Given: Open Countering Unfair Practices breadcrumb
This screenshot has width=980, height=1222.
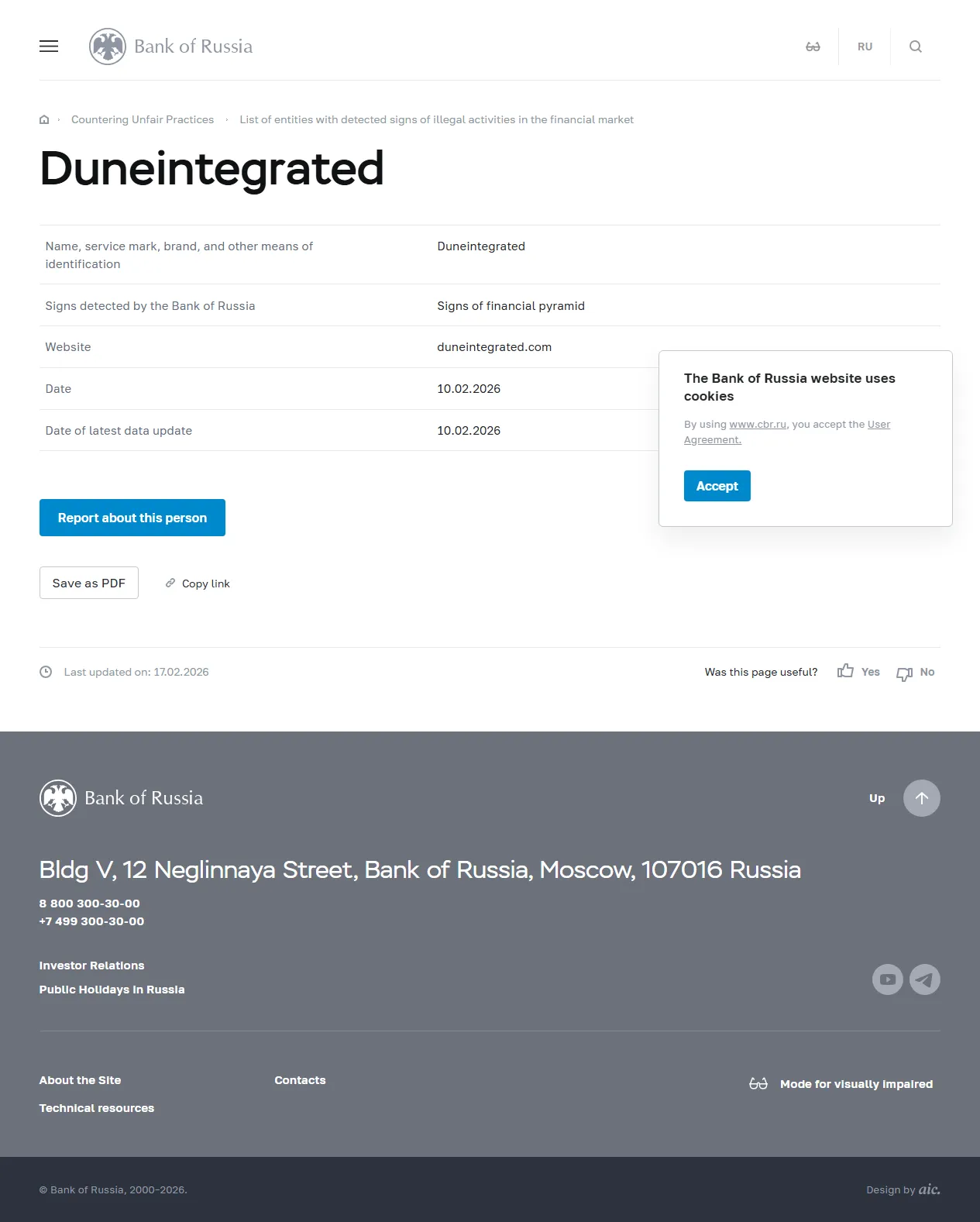Looking at the screenshot, I should [x=143, y=119].
